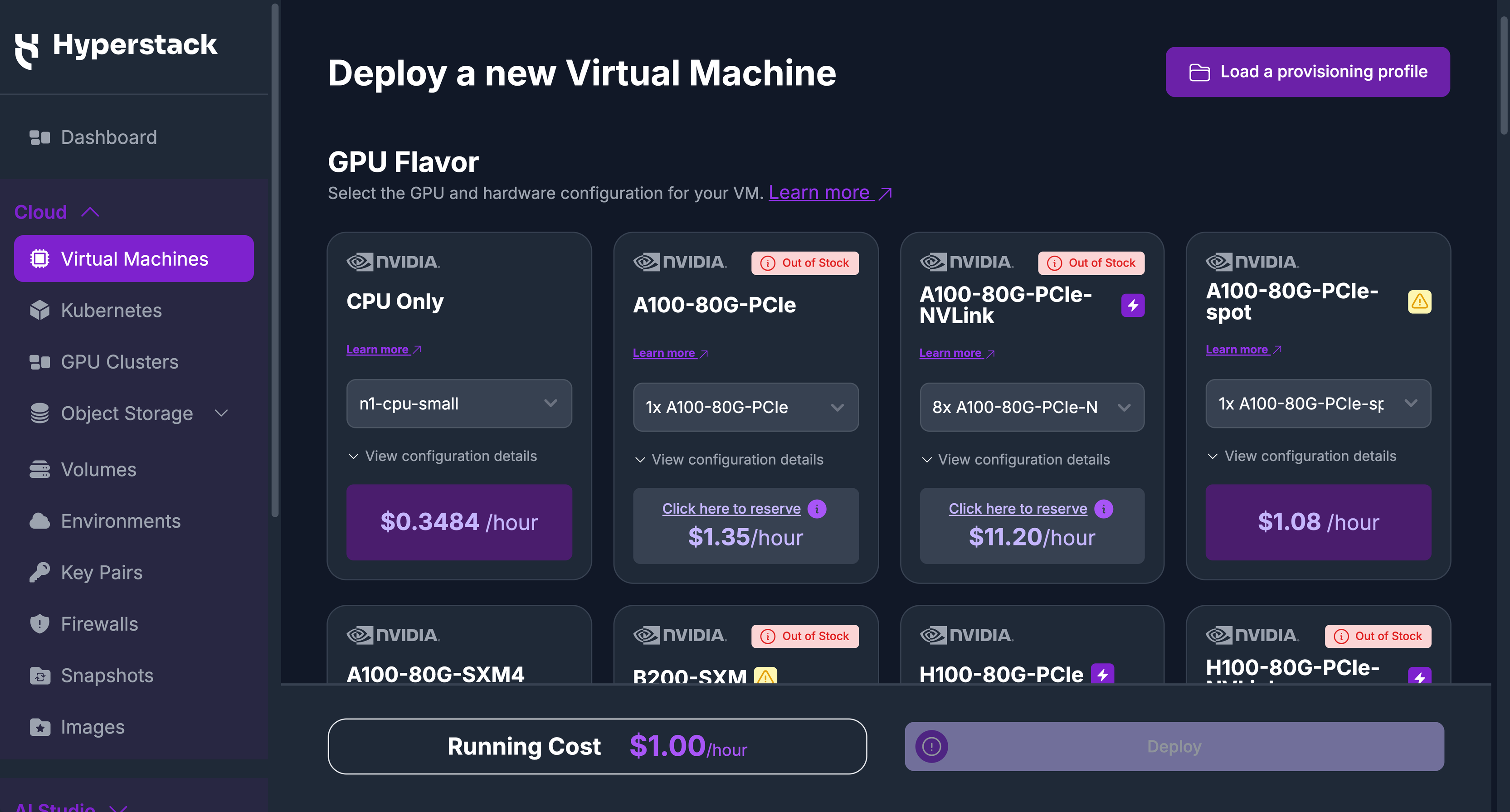Viewport: 1510px width, 812px height.
Task: Open the 8x A100-80G-PCIe-N dropdown
Action: point(1032,407)
